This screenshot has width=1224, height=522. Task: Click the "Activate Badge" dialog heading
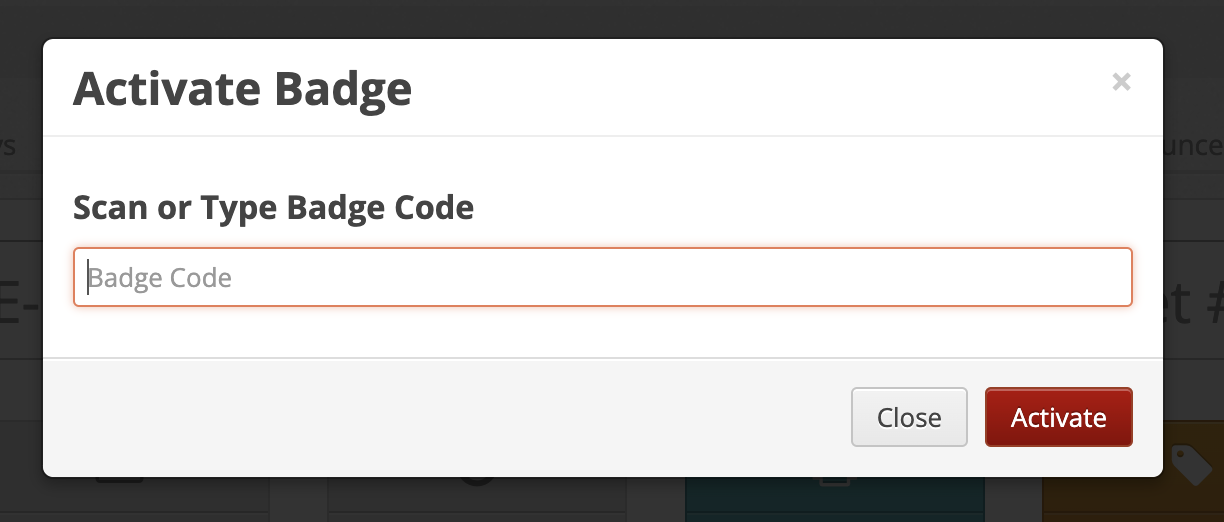[x=242, y=89]
